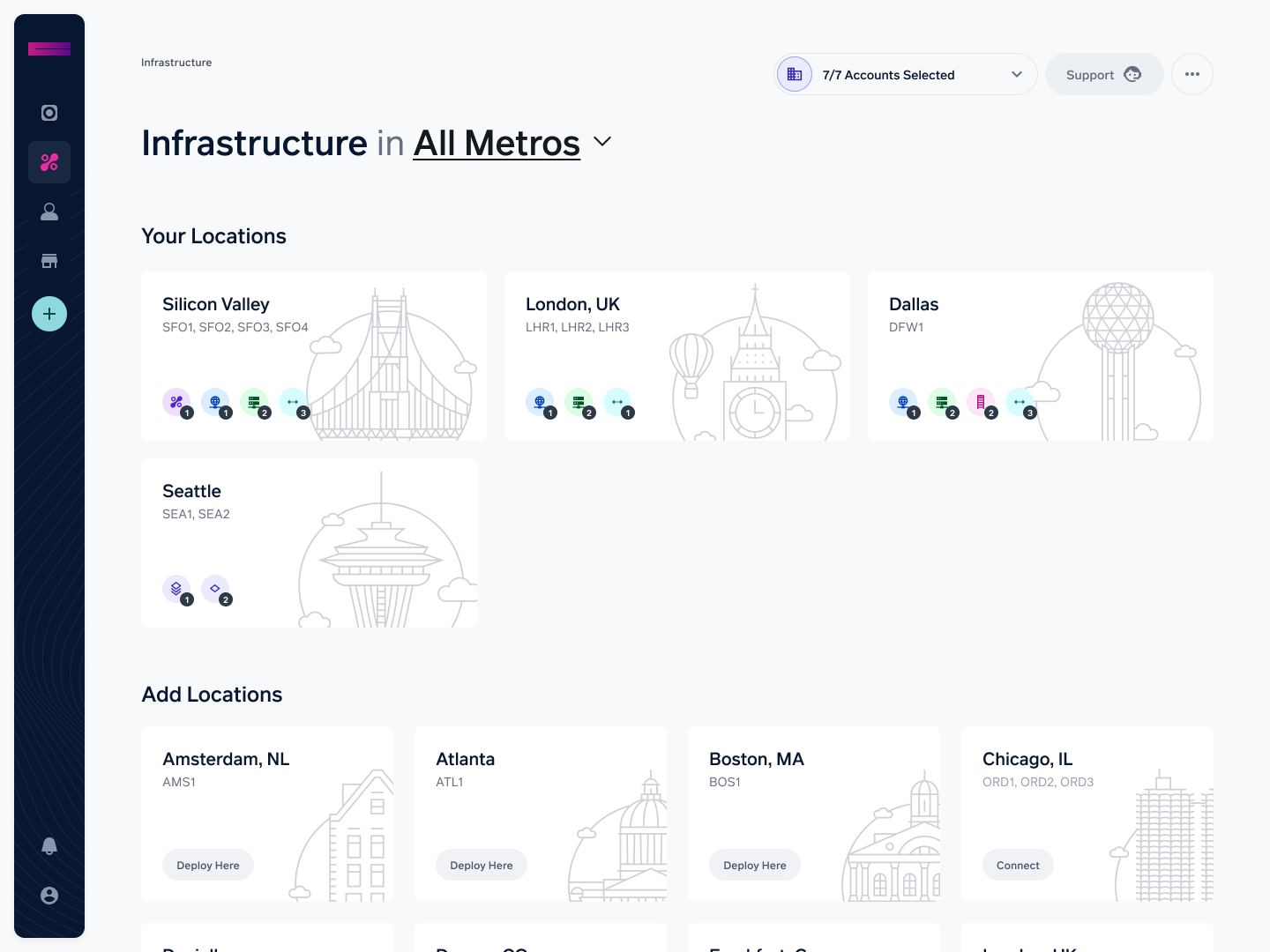Click Deploy Here in Boston, MA card
Image resolution: width=1270 pixels, height=952 pixels.
755,865
